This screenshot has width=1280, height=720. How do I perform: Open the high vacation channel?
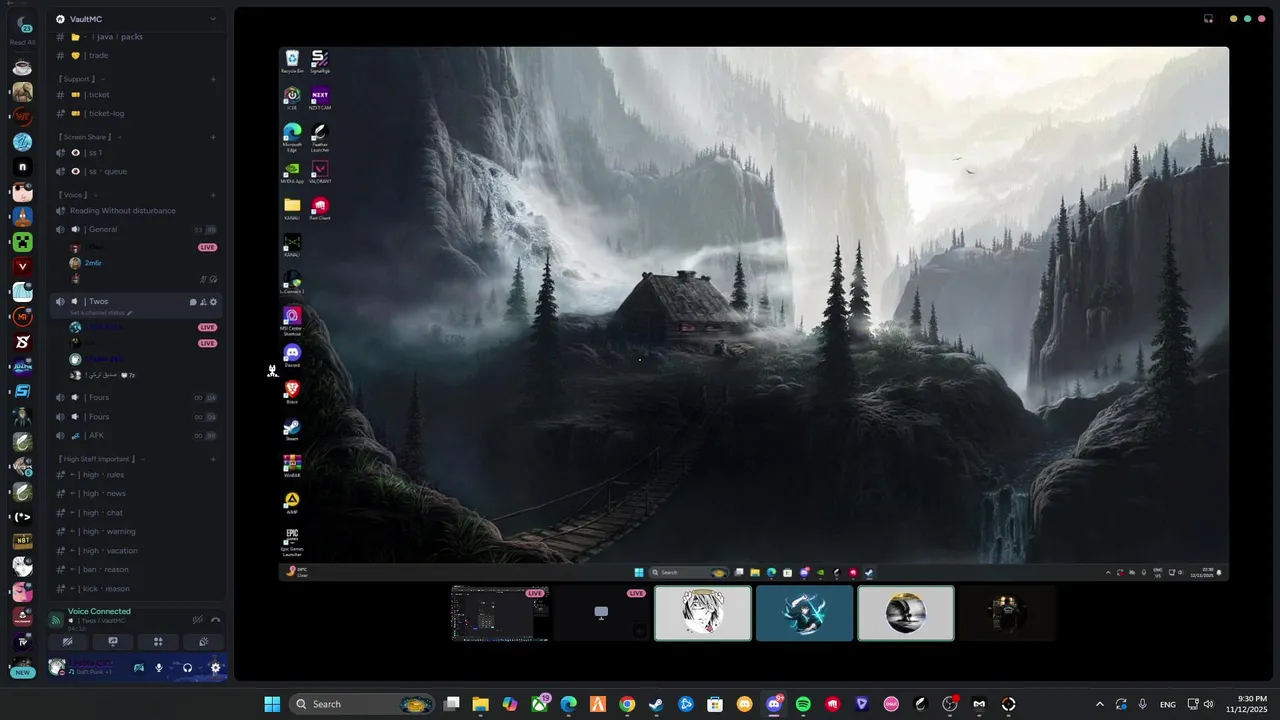coord(137,551)
